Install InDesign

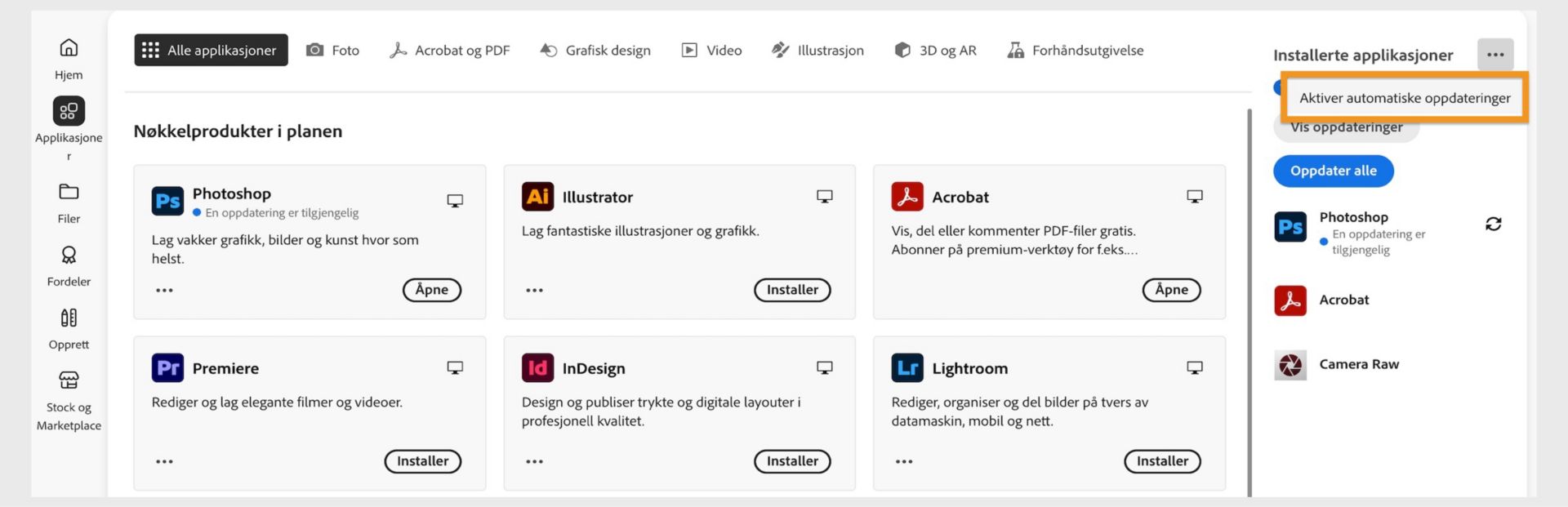pyautogui.click(x=792, y=461)
